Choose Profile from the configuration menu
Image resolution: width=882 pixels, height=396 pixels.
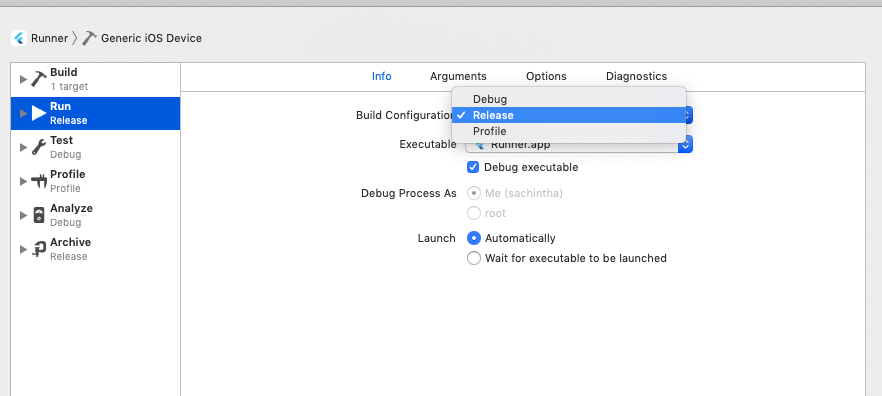tap(569, 131)
